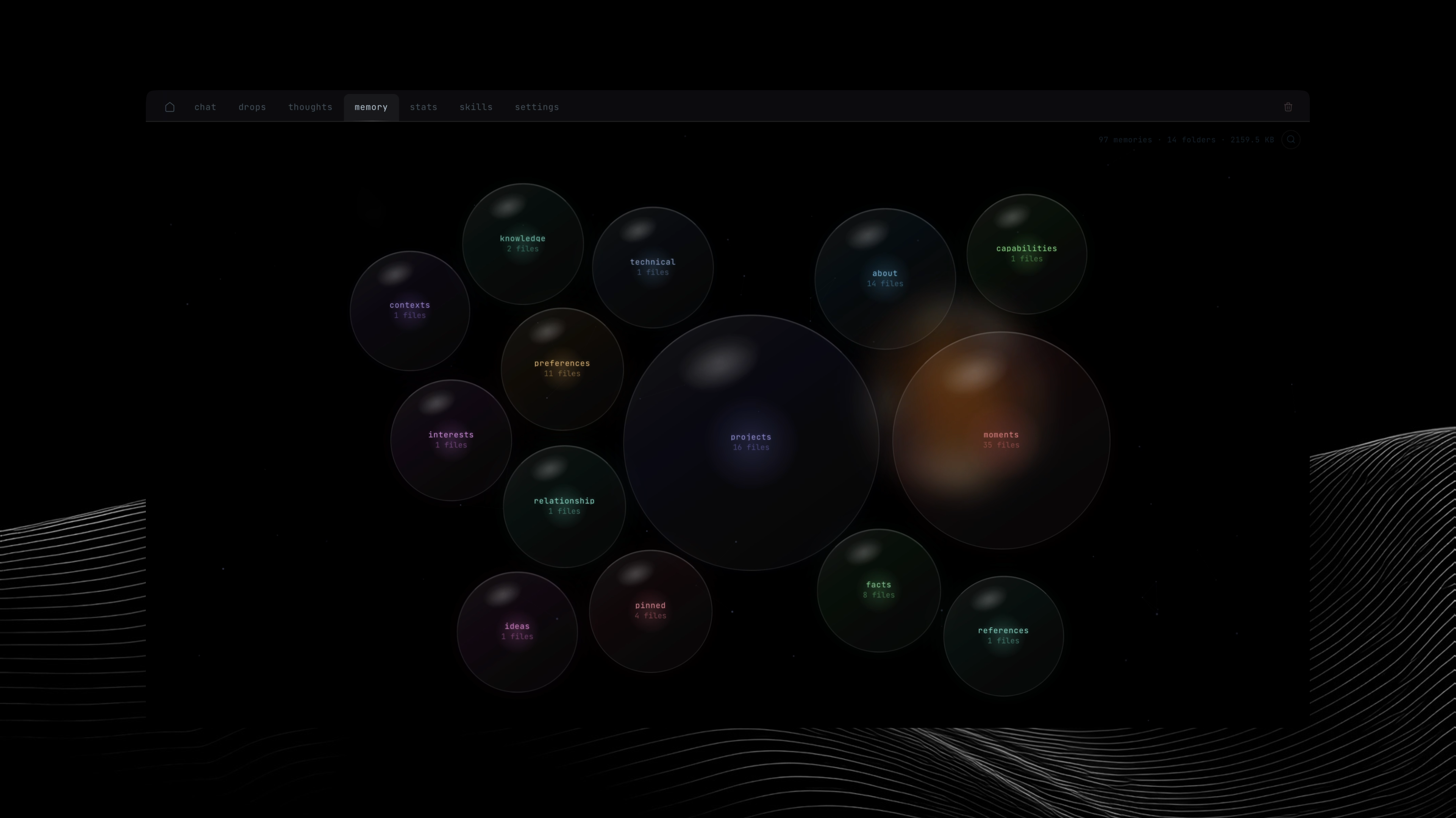Image resolution: width=1456 pixels, height=818 pixels.
Task: Click the home icon in navigation bar
Action: coord(170,107)
